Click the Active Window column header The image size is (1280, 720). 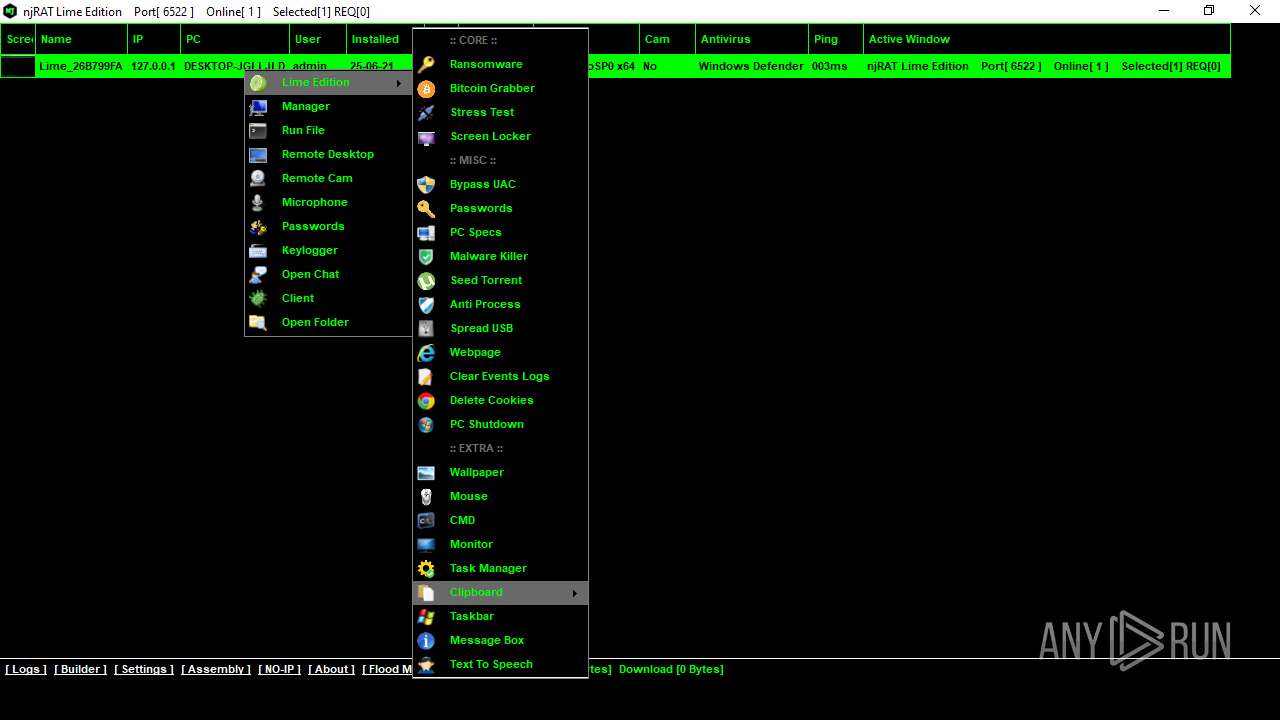pyautogui.click(x=1047, y=39)
